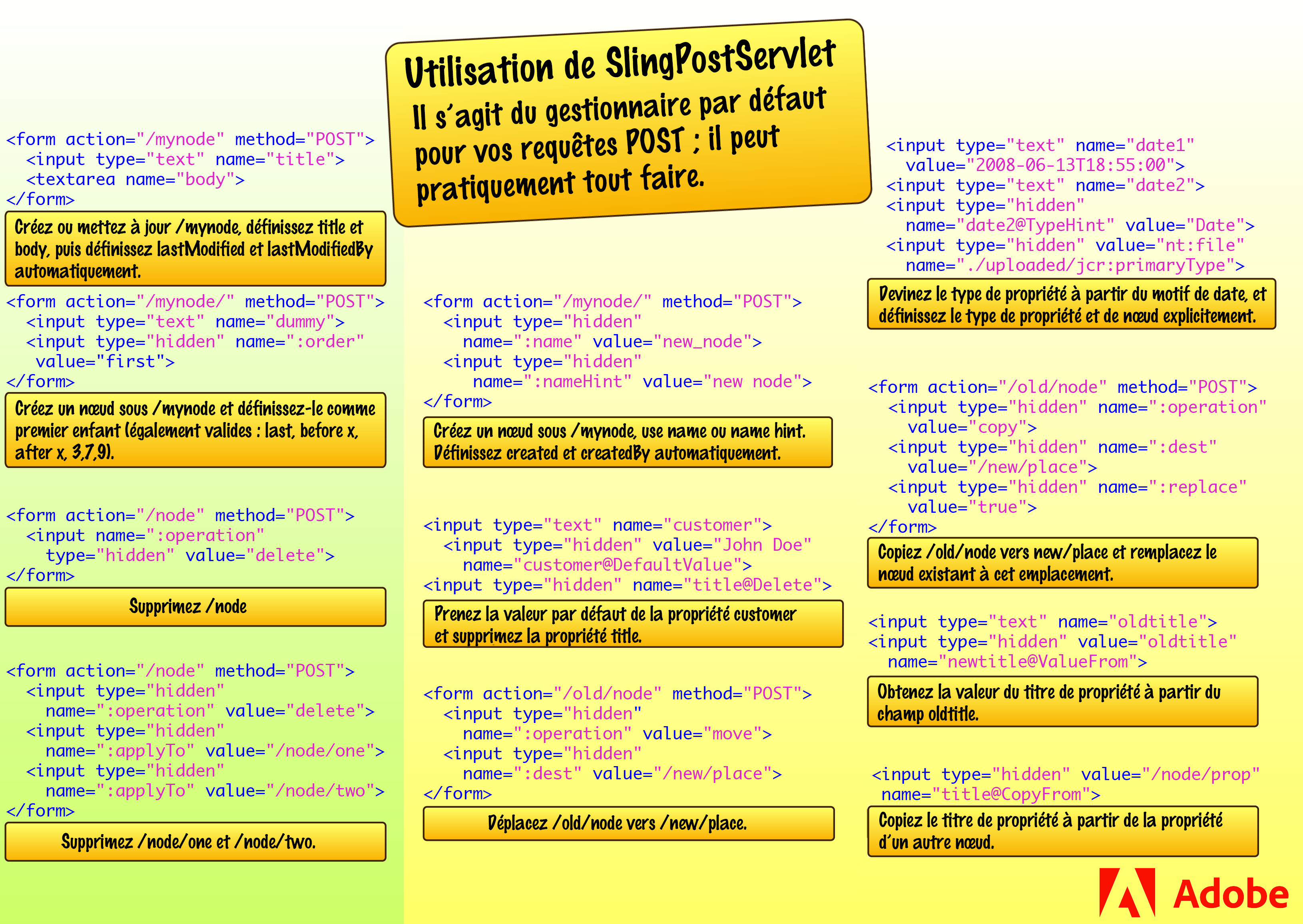Click the Adobe logo icon
The image size is (1303, 924).
pos(1127,892)
